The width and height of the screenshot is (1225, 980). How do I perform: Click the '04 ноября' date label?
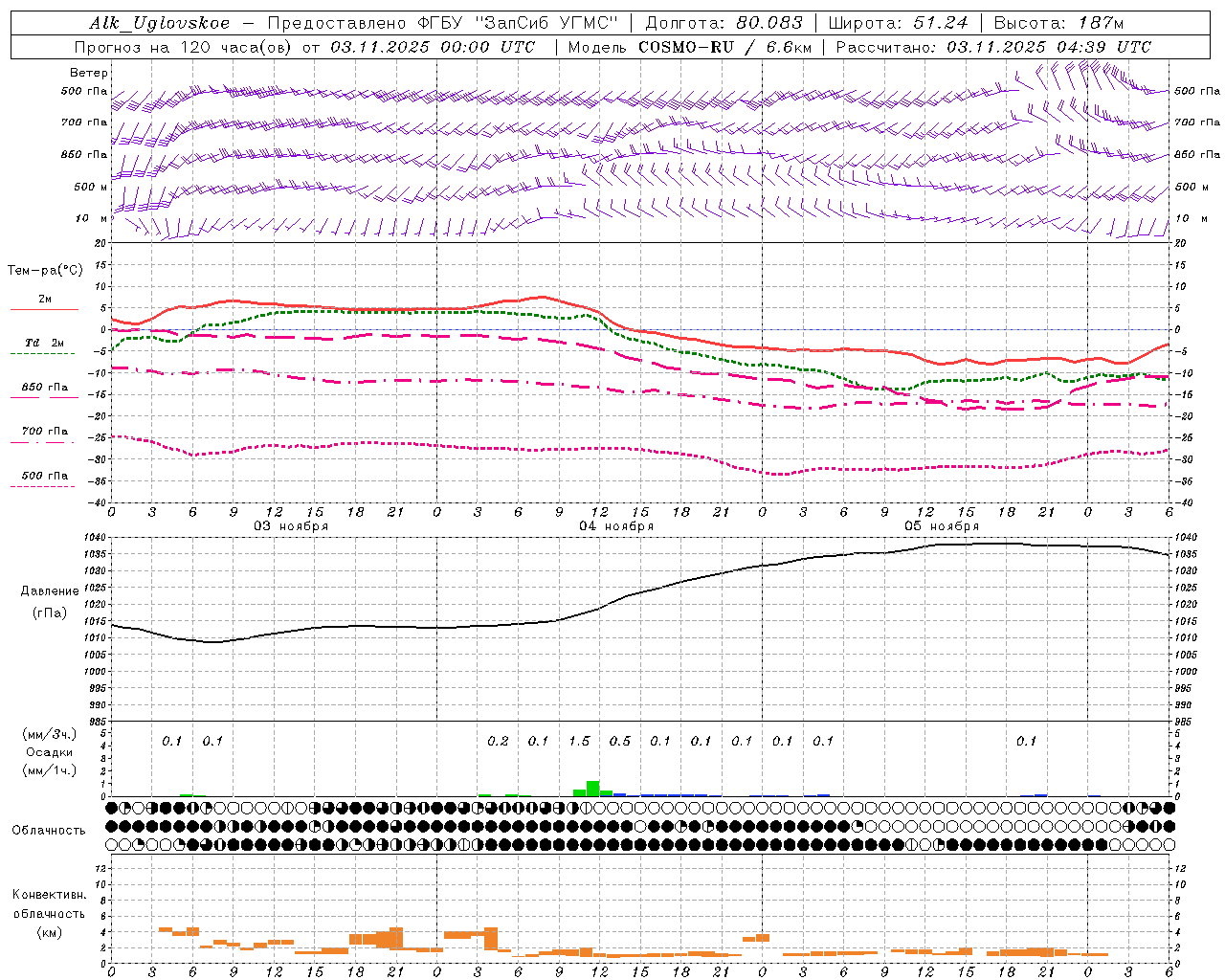[x=616, y=526]
